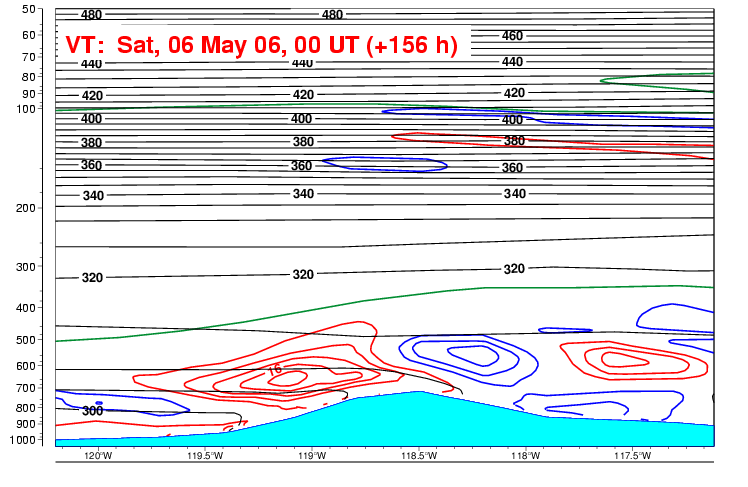Viewport: 748px width, 487px height.
Task: Click the red valid-time title text
Action: [x=261, y=45]
